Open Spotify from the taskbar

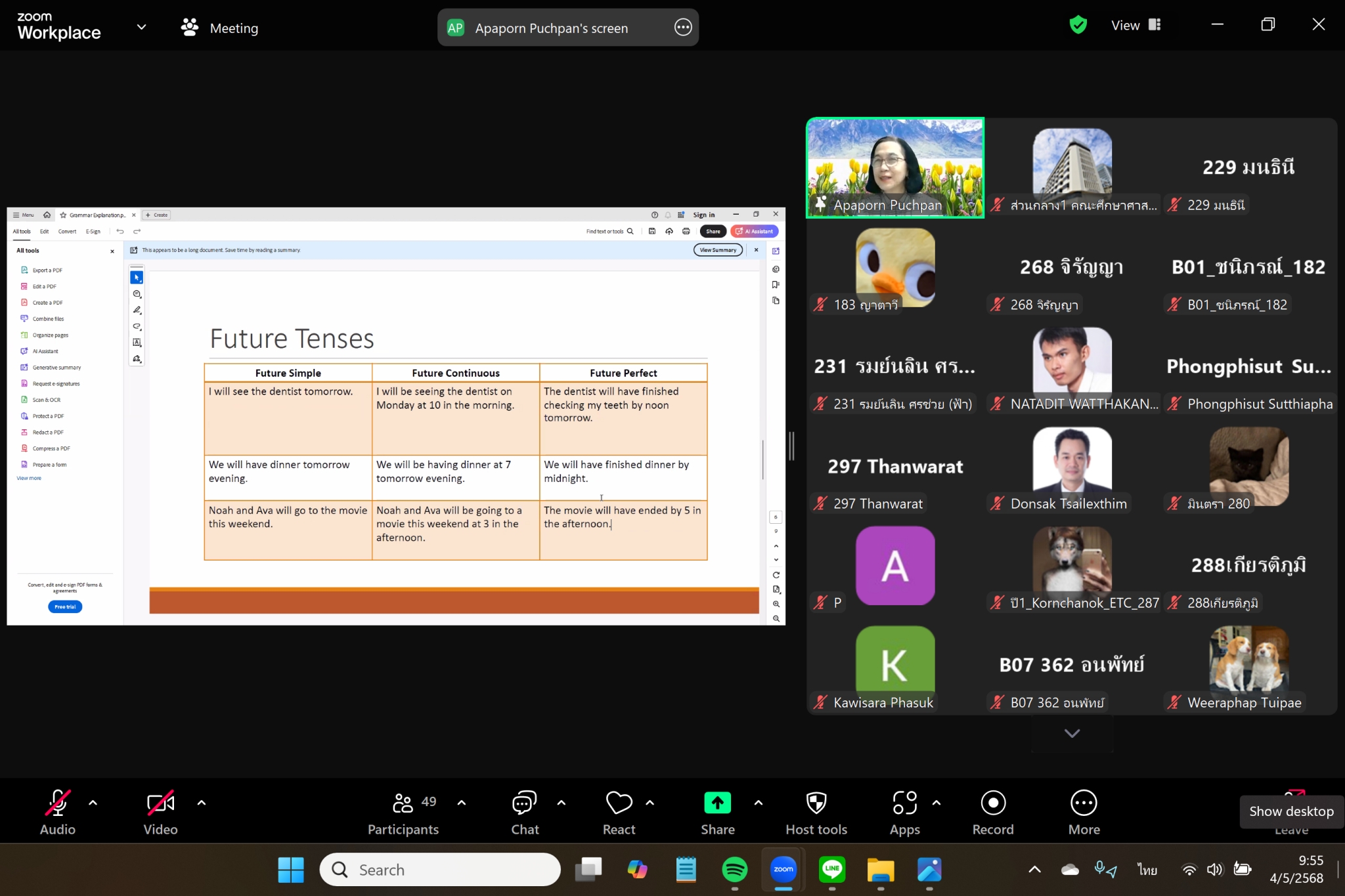click(x=734, y=870)
